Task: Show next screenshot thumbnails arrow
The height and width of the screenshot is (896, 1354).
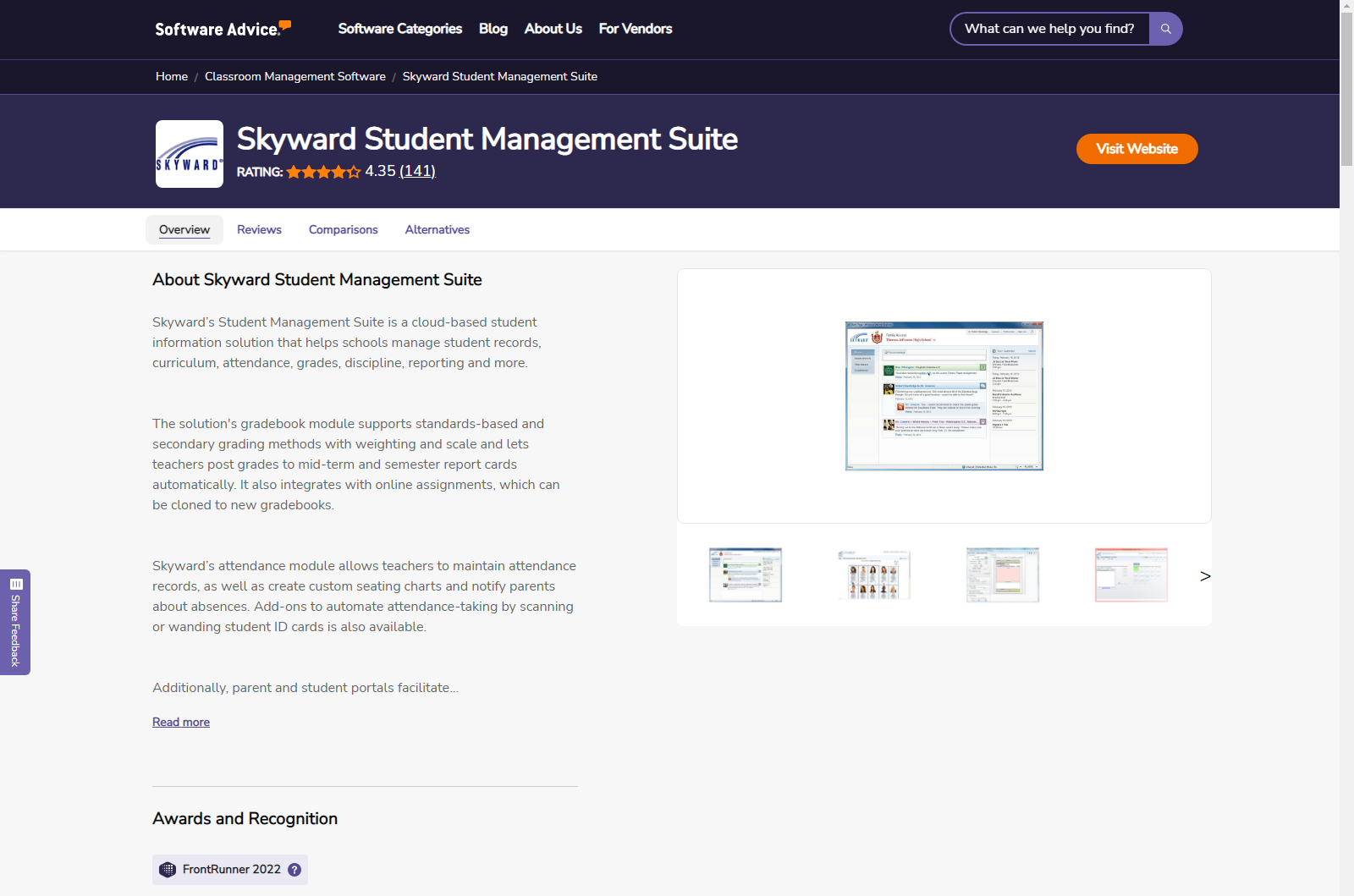Action: [1205, 576]
